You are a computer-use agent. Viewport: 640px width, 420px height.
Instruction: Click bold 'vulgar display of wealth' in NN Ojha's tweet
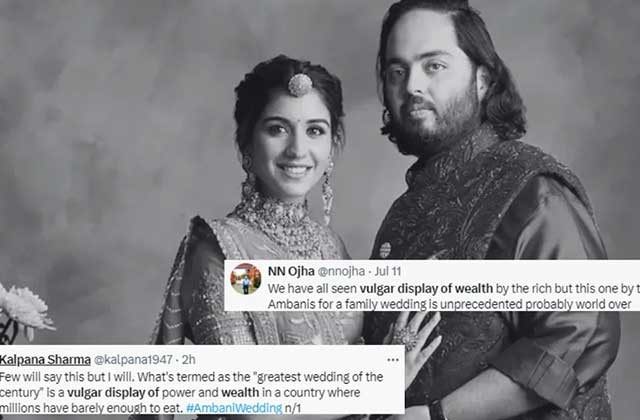426,289
